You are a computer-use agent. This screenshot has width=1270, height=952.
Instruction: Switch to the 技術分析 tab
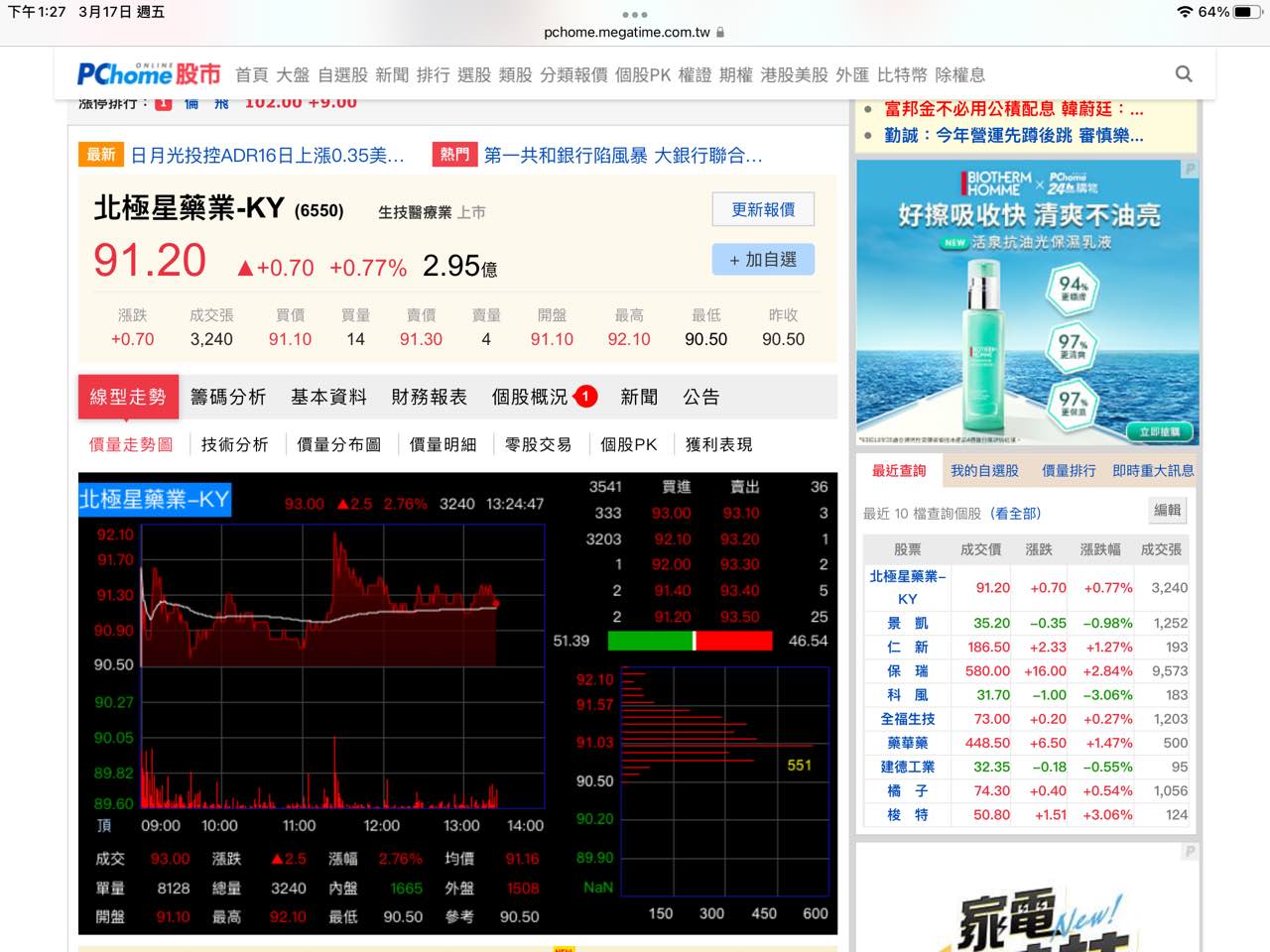point(234,444)
